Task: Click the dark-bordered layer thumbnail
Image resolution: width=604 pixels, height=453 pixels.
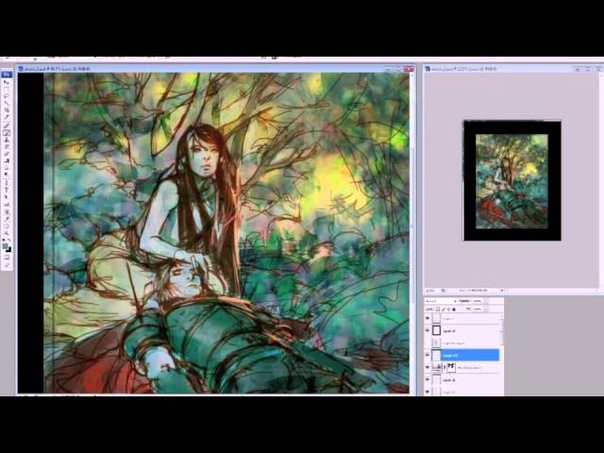Action: coord(436,331)
